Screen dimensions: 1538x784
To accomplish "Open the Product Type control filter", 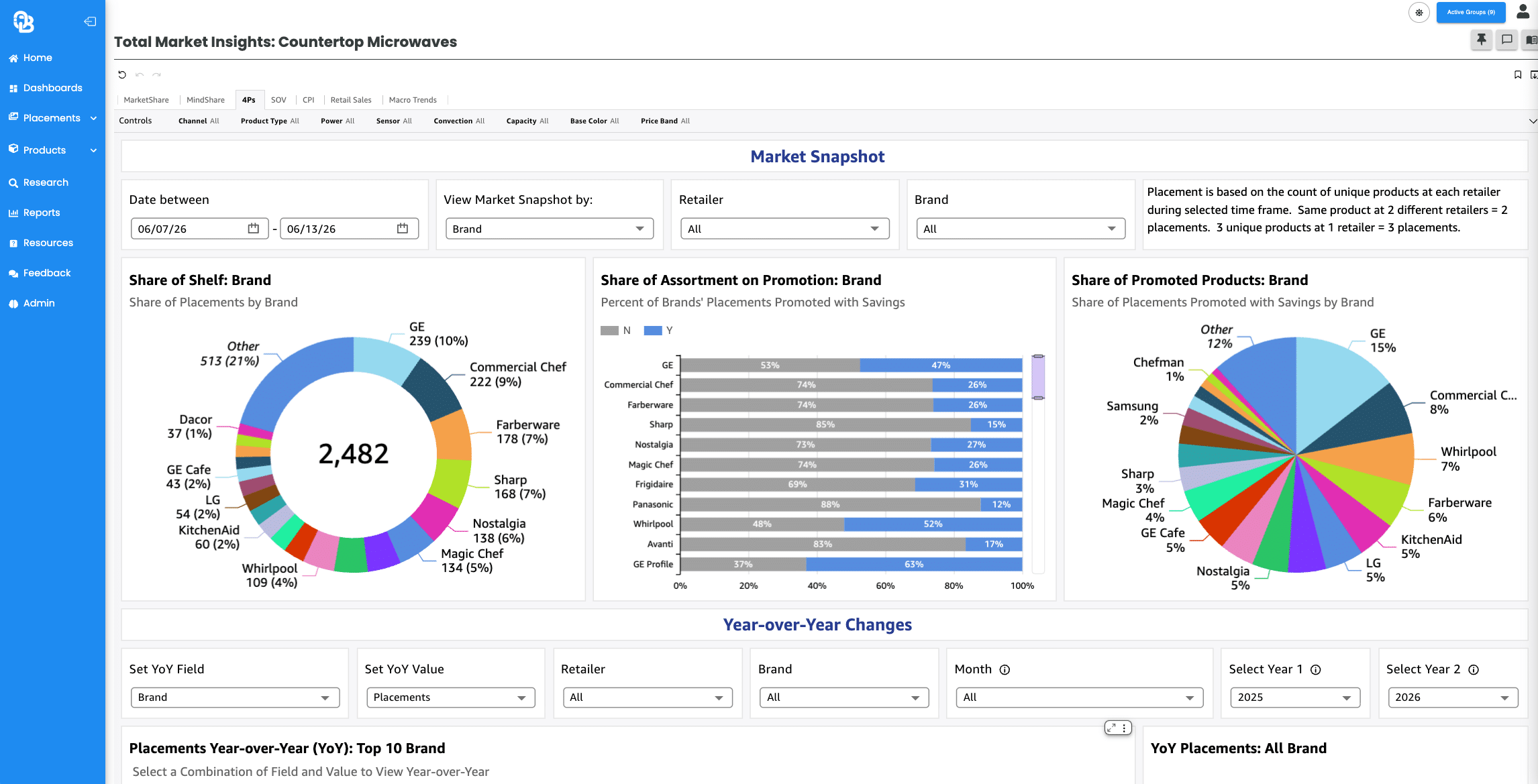I will tap(270, 121).
